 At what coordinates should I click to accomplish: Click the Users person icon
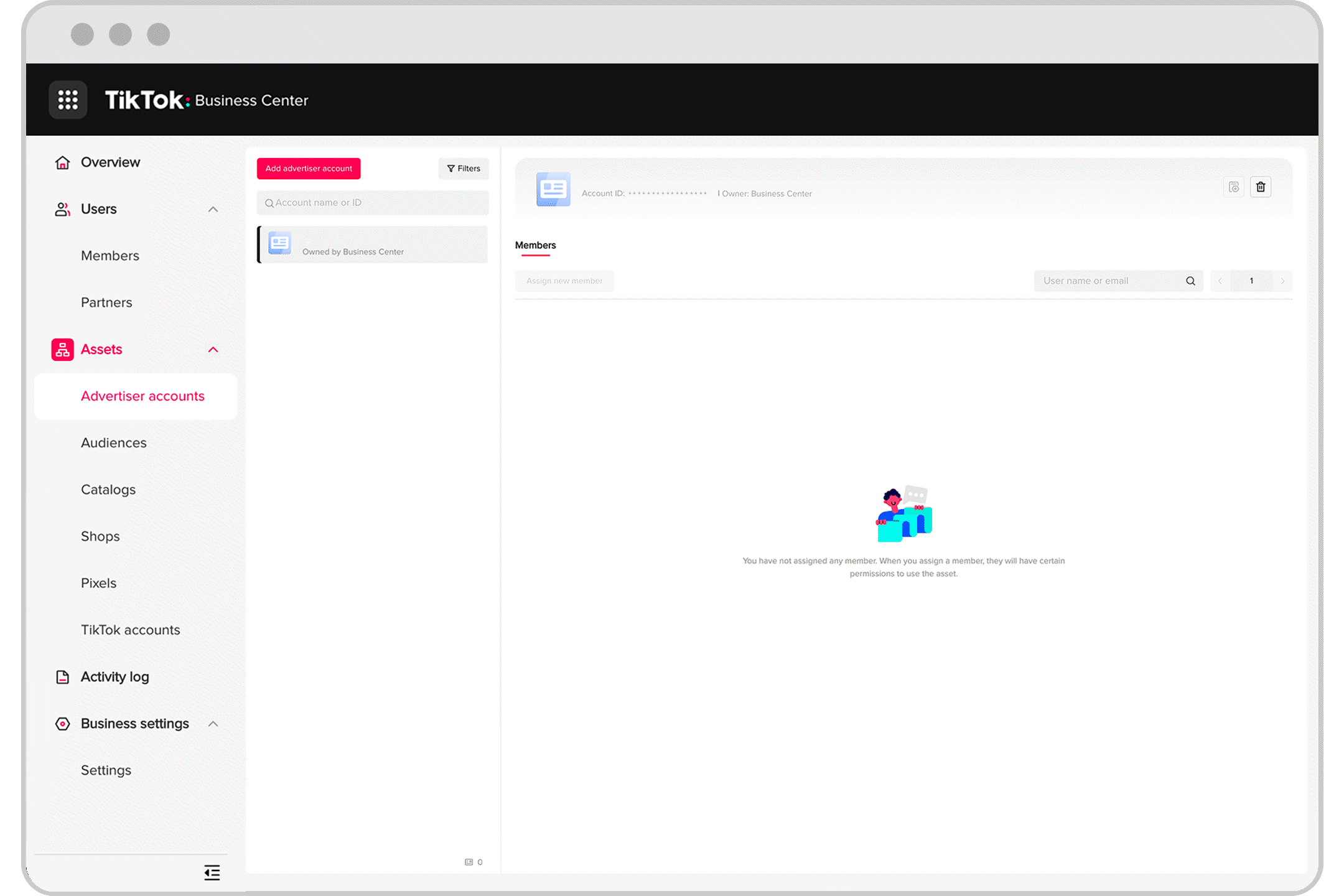pyautogui.click(x=62, y=208)
